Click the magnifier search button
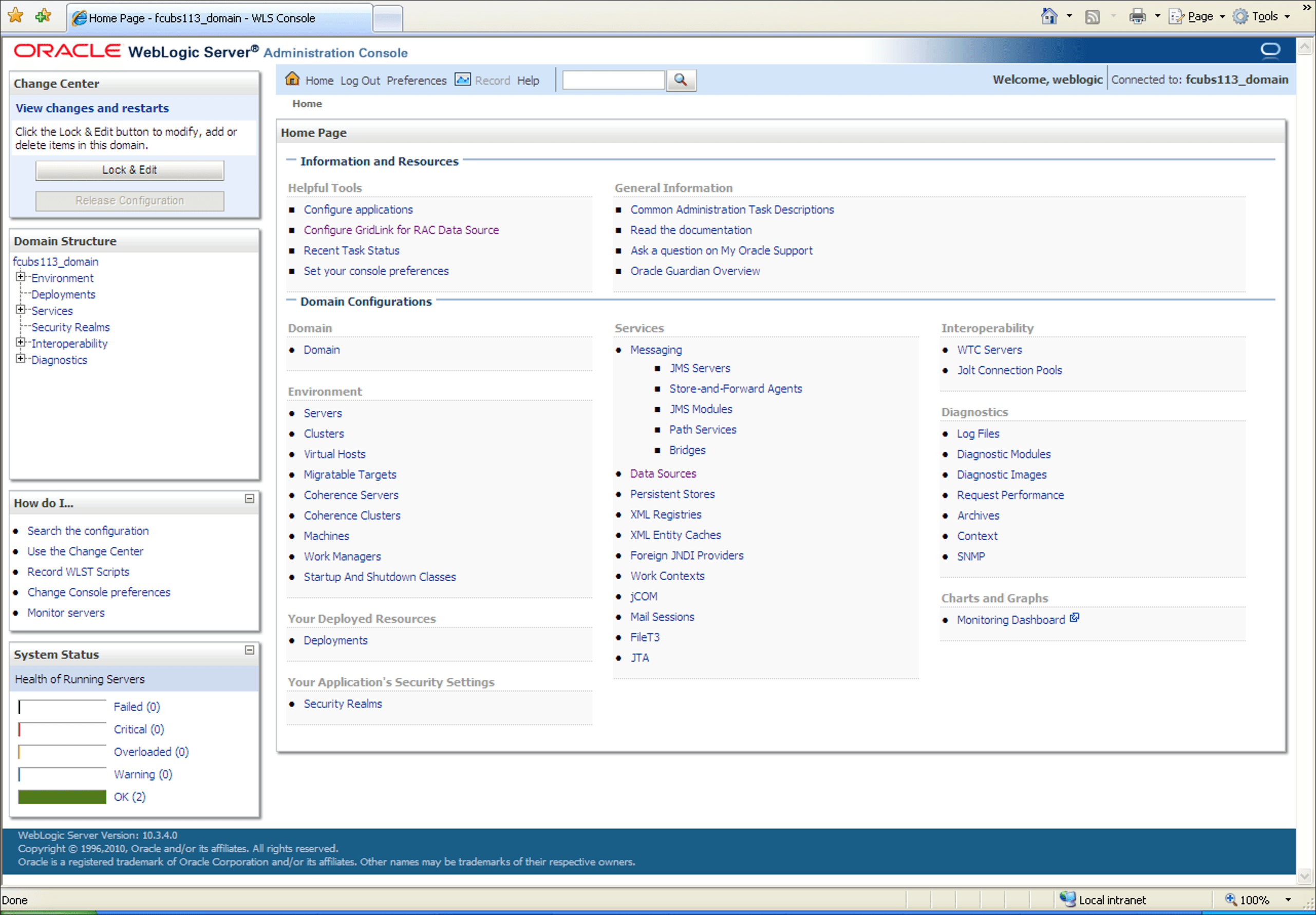This screenshot has width=1316, height=915. (681, 80)
